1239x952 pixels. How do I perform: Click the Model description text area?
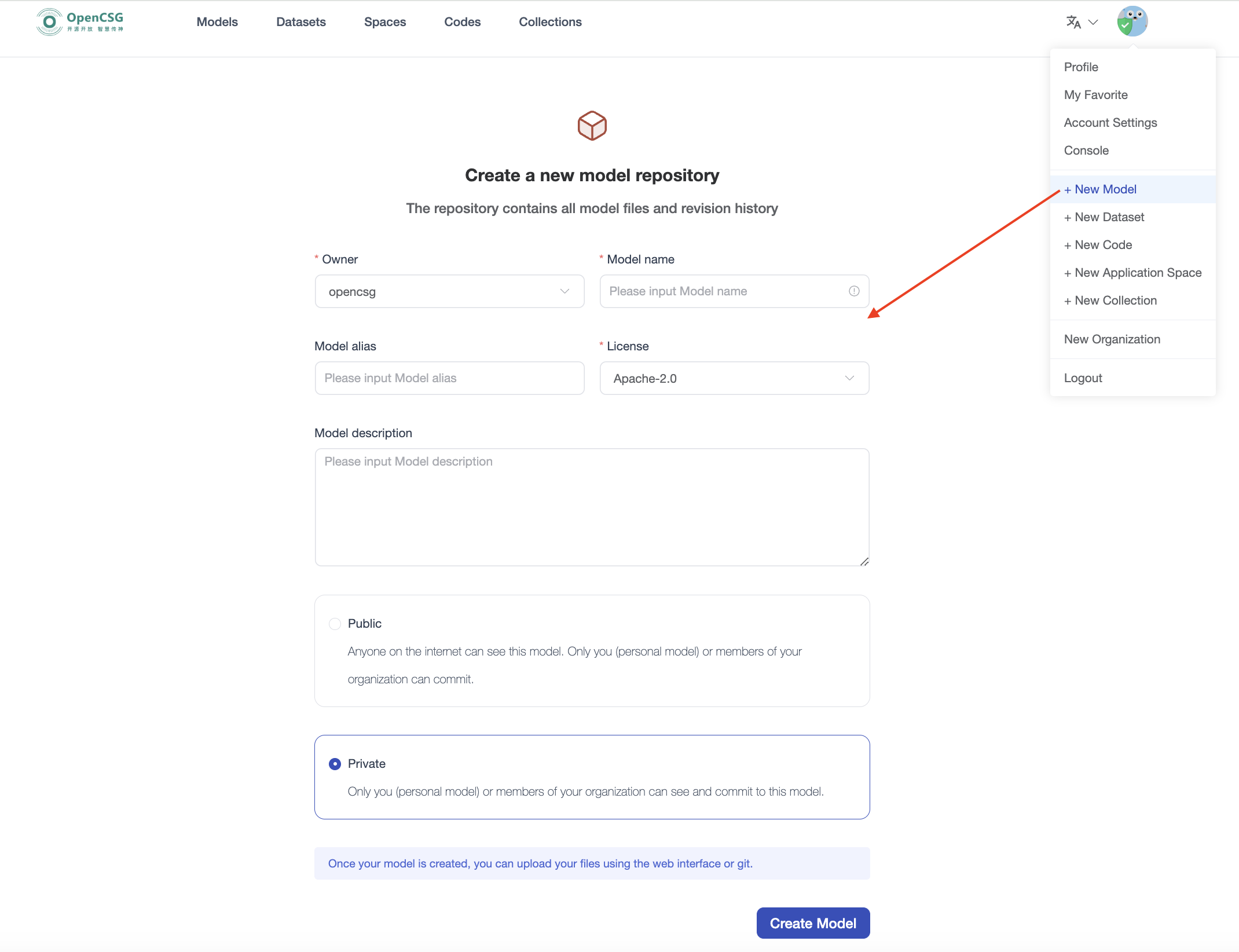pyautogui.click(x=592, y=507)
